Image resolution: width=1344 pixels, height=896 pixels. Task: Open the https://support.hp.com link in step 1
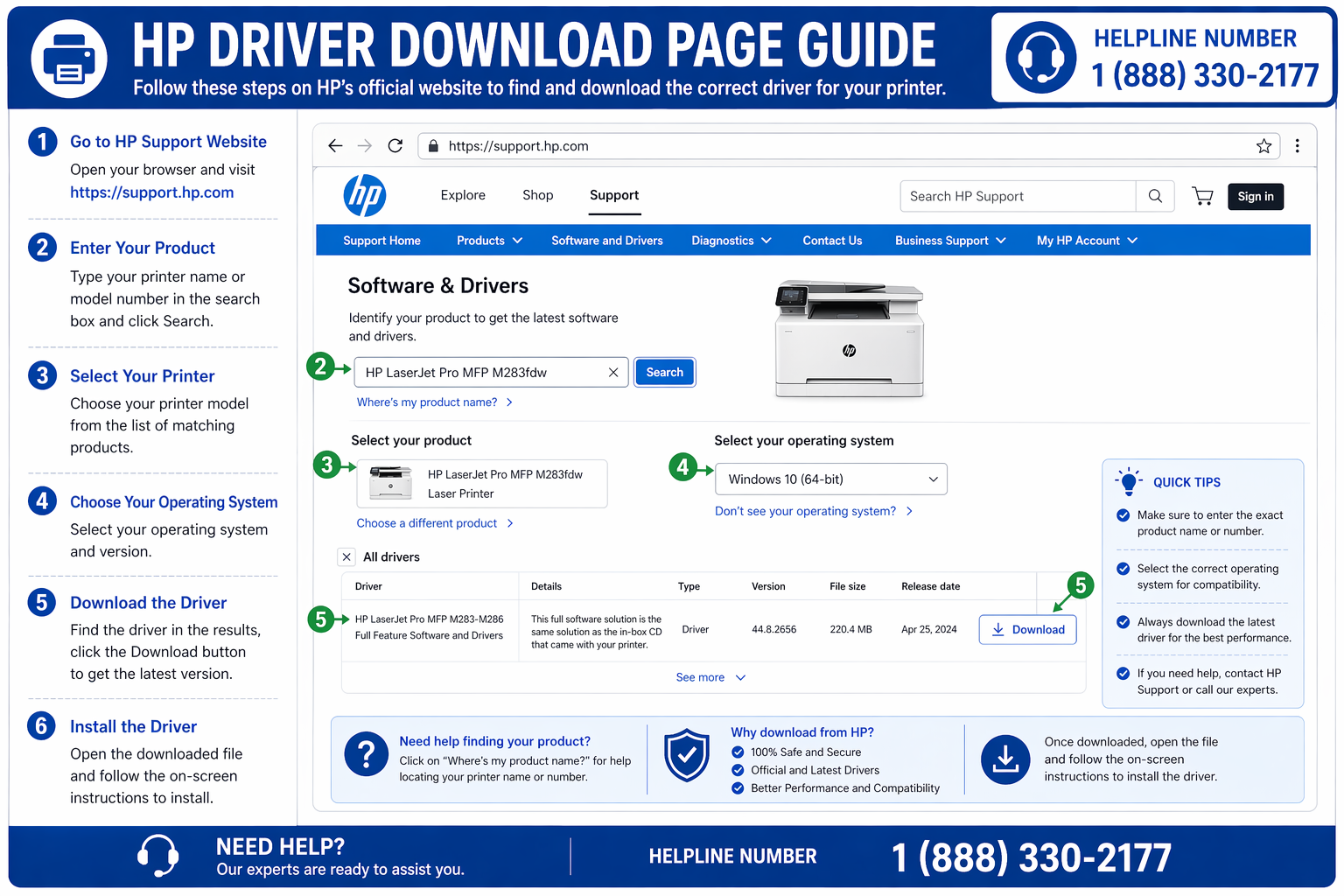(152, 192)
